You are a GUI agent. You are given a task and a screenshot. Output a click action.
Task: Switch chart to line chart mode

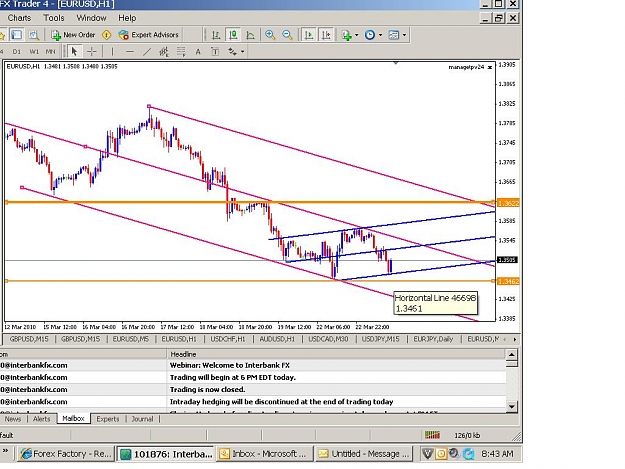click(x=250, y=35)
